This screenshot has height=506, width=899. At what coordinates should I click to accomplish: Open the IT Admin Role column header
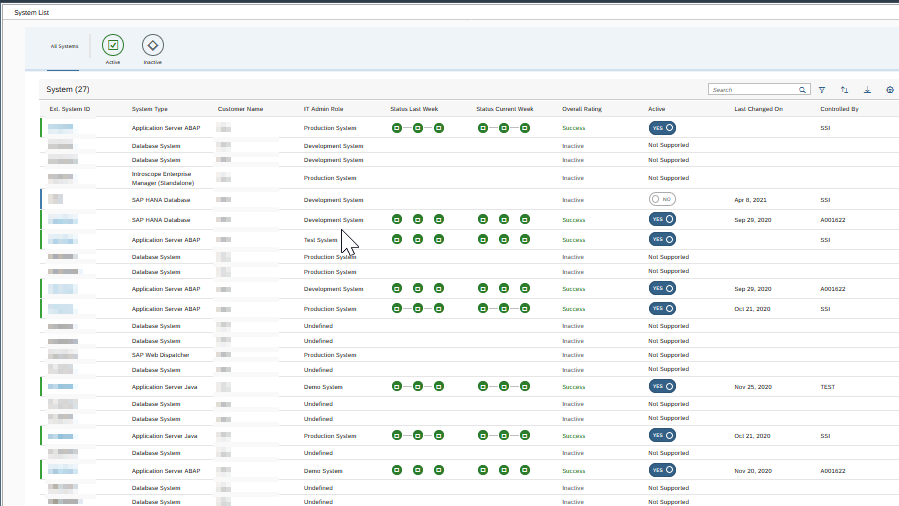(x=323, y=108)
